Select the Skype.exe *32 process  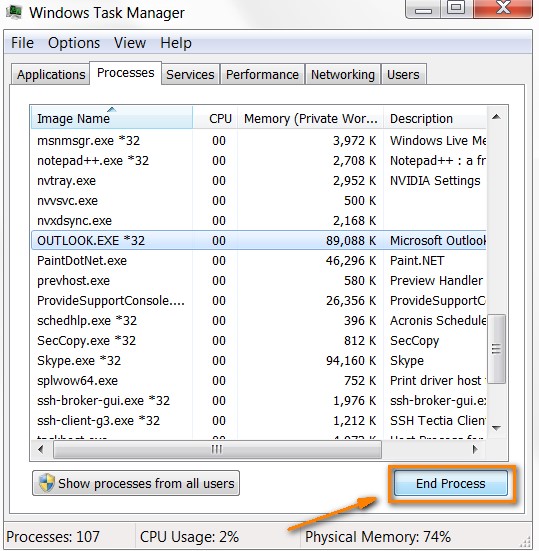click(259, 361)
